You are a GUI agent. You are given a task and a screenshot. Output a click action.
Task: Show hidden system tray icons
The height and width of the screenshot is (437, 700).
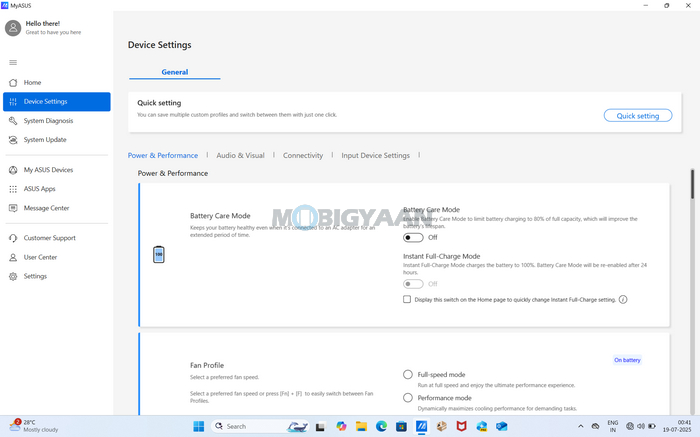tap(580, 426)
